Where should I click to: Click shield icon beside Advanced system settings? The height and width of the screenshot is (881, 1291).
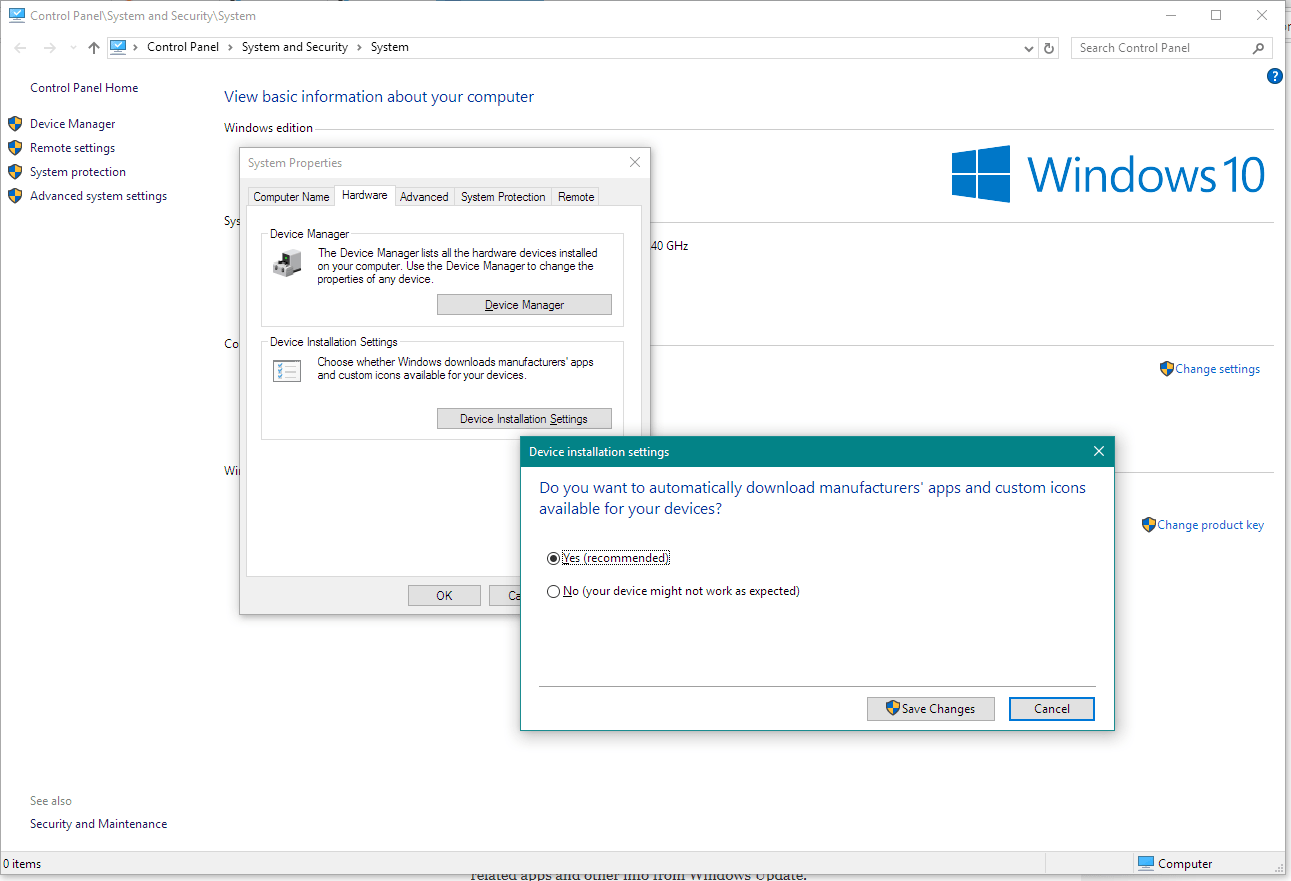15,196
